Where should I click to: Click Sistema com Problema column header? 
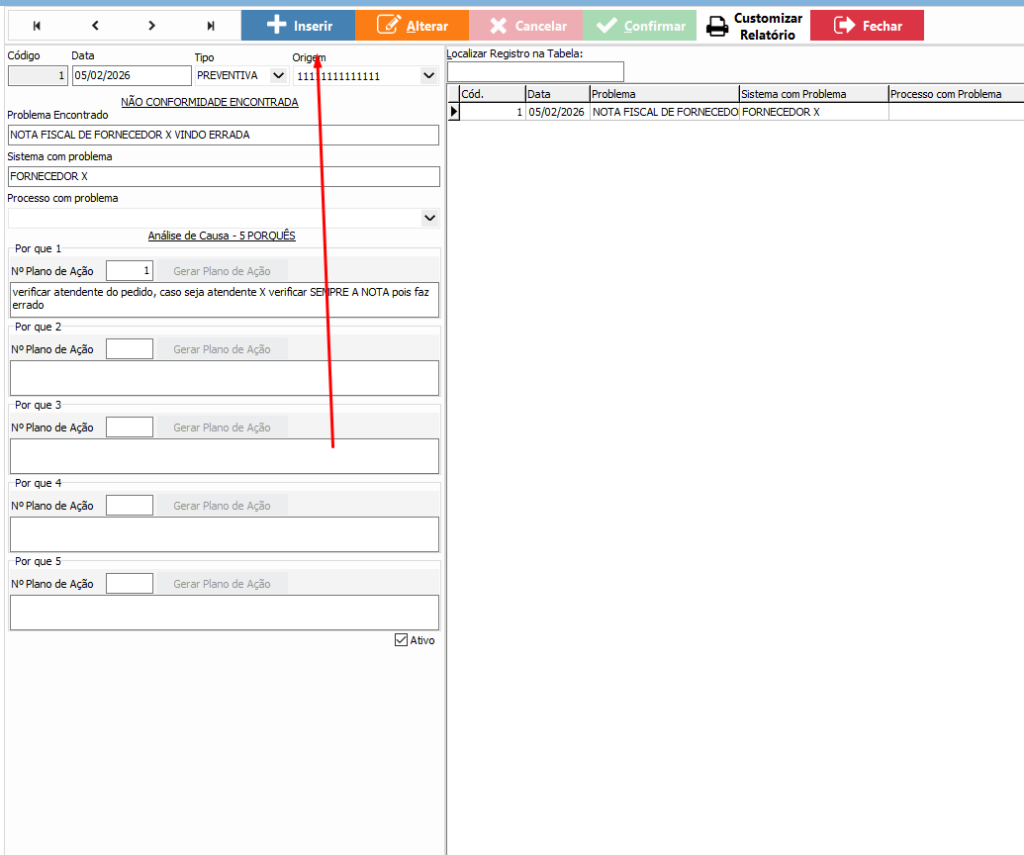812,94
